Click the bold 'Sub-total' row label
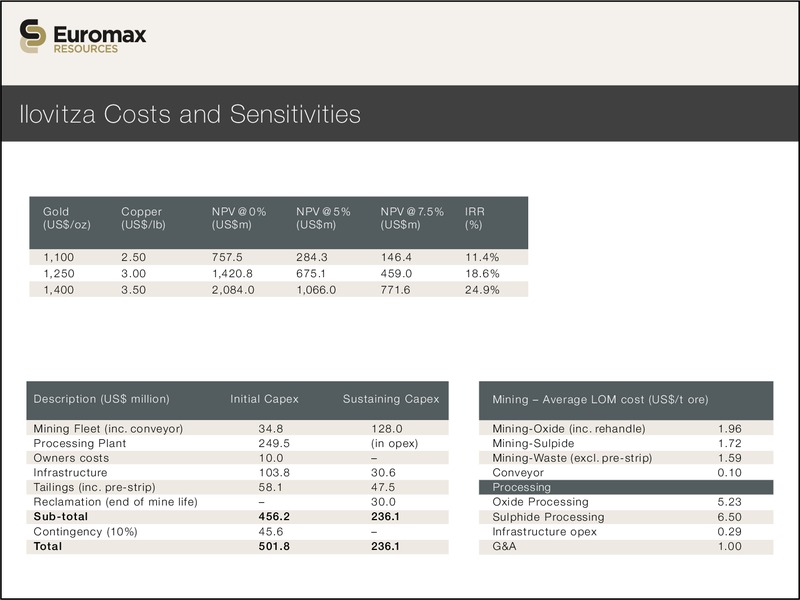This screenshot has height=600, width=800. tap(61, 516)
